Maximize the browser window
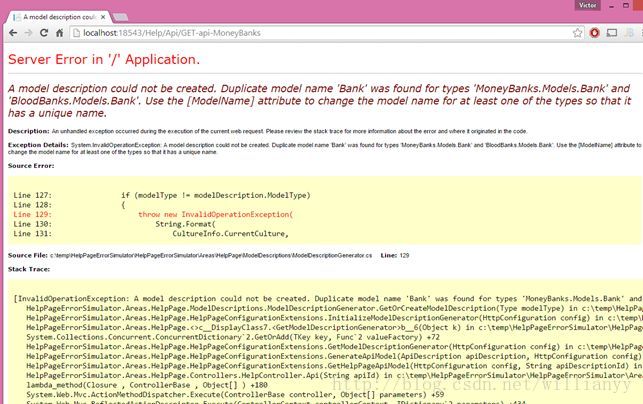The image size is (643, 404). pos(626,5)
